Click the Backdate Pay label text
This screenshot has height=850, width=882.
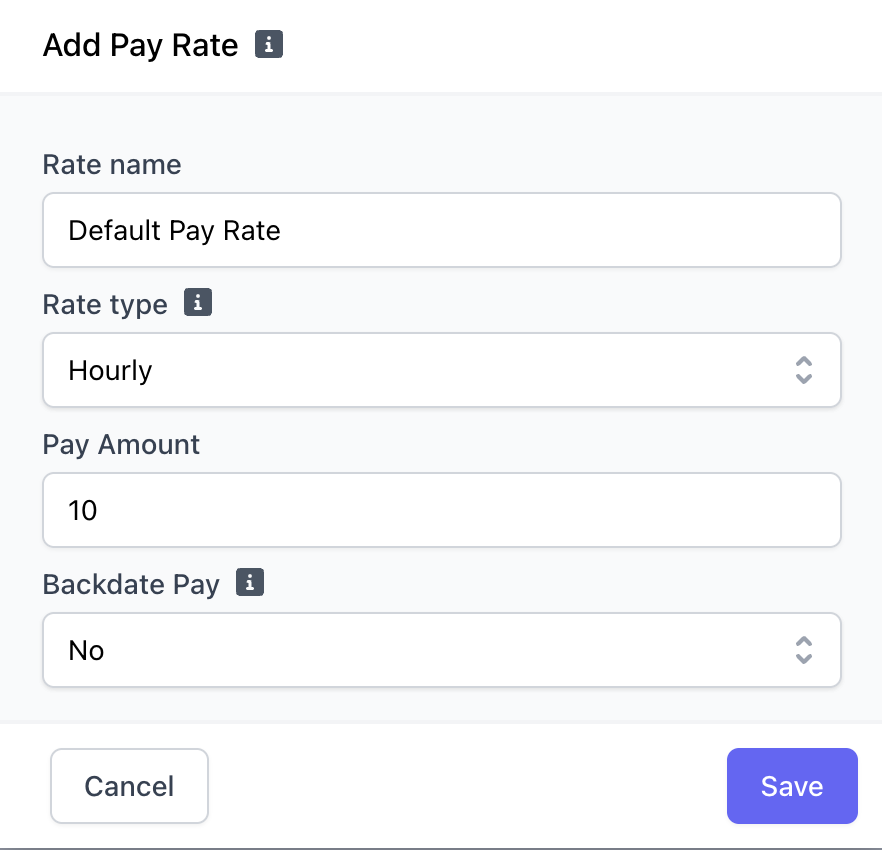point(131,584)
